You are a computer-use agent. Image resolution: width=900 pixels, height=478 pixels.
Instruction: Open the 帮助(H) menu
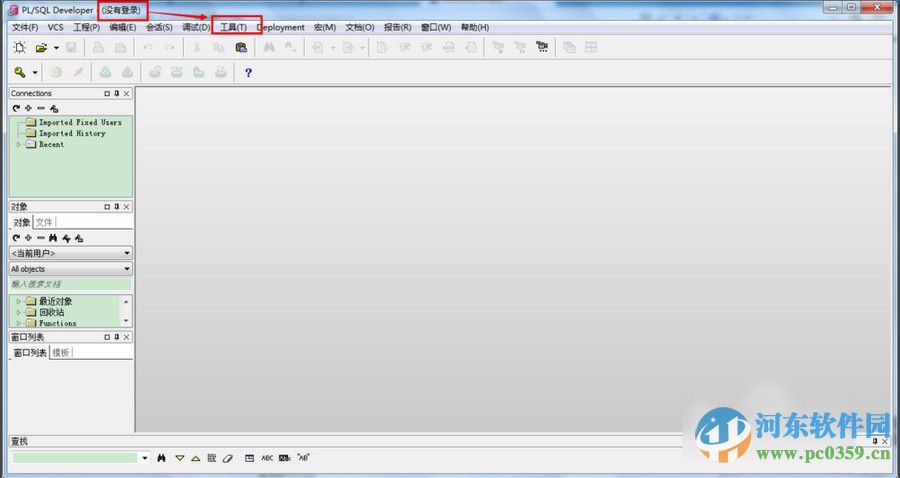[x=475, y=28]
